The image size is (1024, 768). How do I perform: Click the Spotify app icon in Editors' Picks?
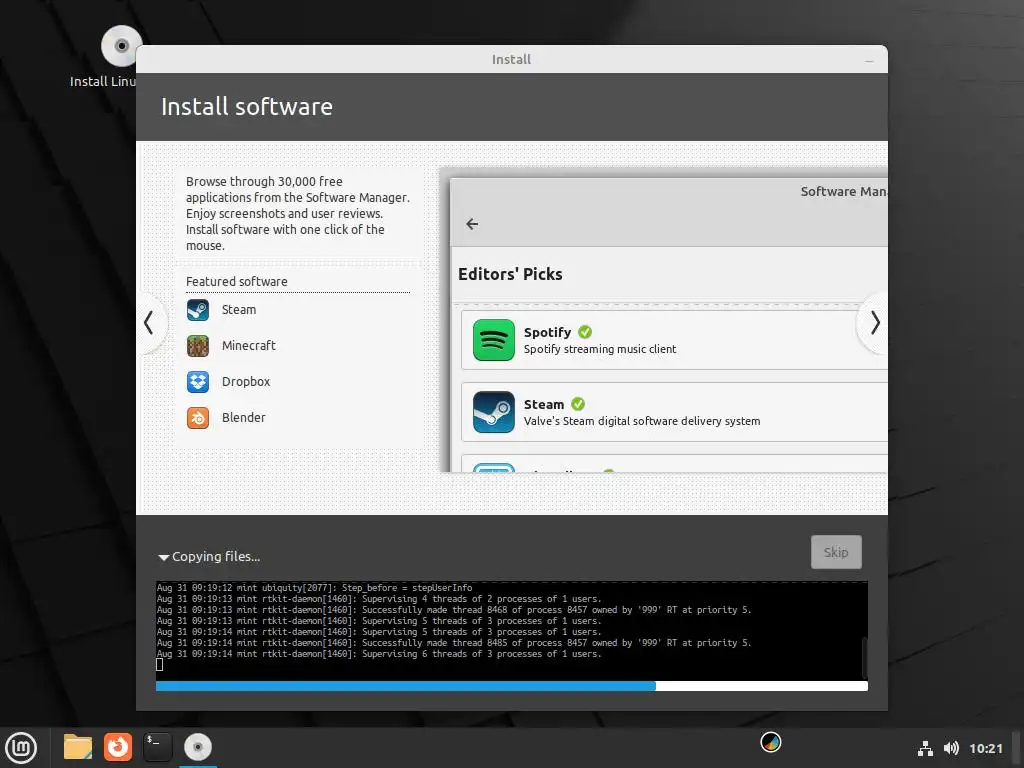tap(494, 340)
